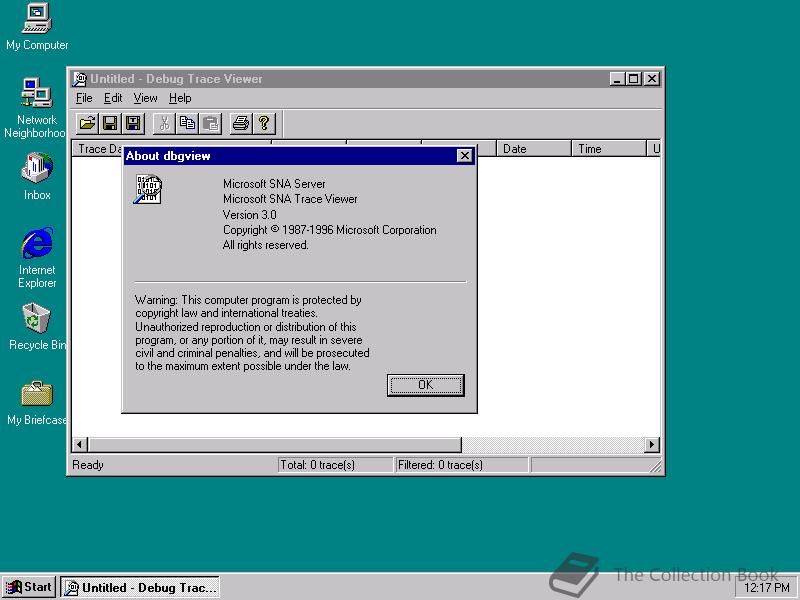Click the Open file toolbar icon
The width and height of the screenshot is (800, 600).
point(87,123)
